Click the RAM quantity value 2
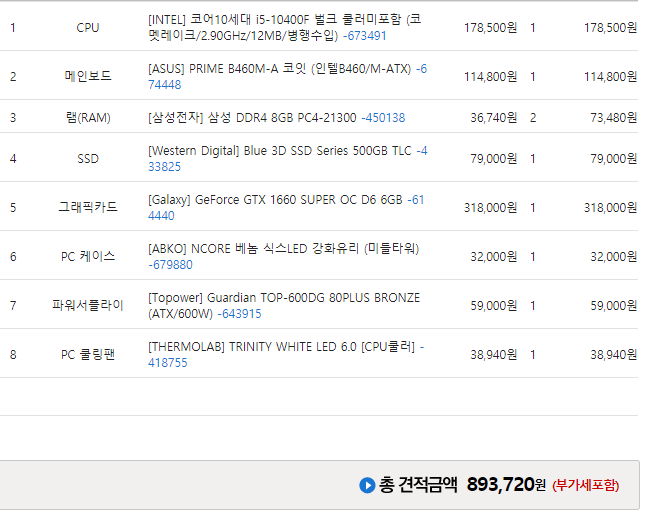This screenshot has width=647, height=519. (533, 118)
